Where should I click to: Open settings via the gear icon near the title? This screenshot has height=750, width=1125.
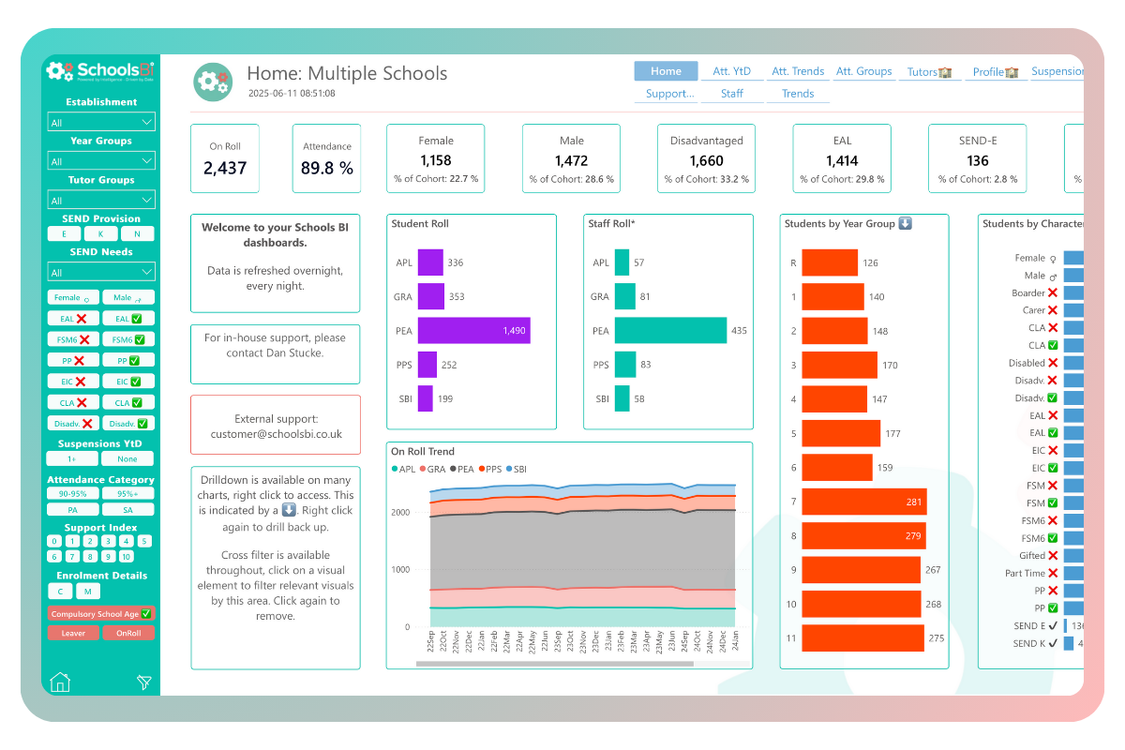212,81
